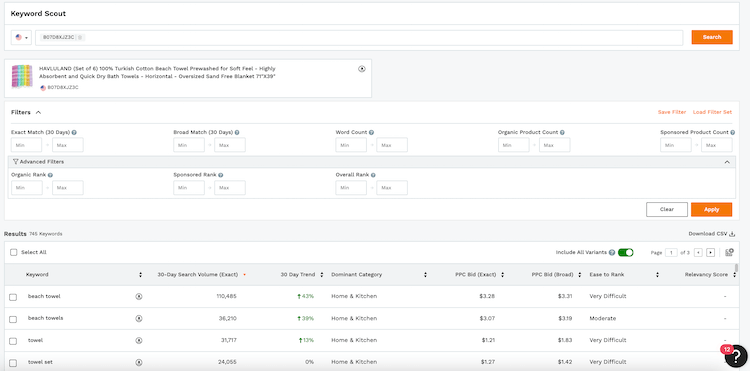Image resolution: width=750 pixels, height=371 pixels.
Task: Click the circular icon on the product card
Action: point(362,69)
